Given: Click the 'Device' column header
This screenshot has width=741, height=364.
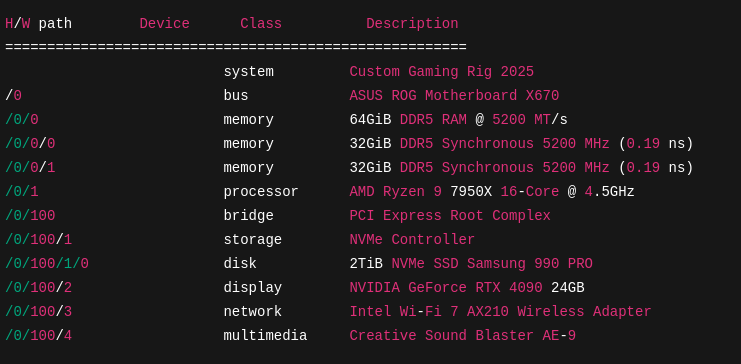Looking at the screenshot, I should coord(164,24).
